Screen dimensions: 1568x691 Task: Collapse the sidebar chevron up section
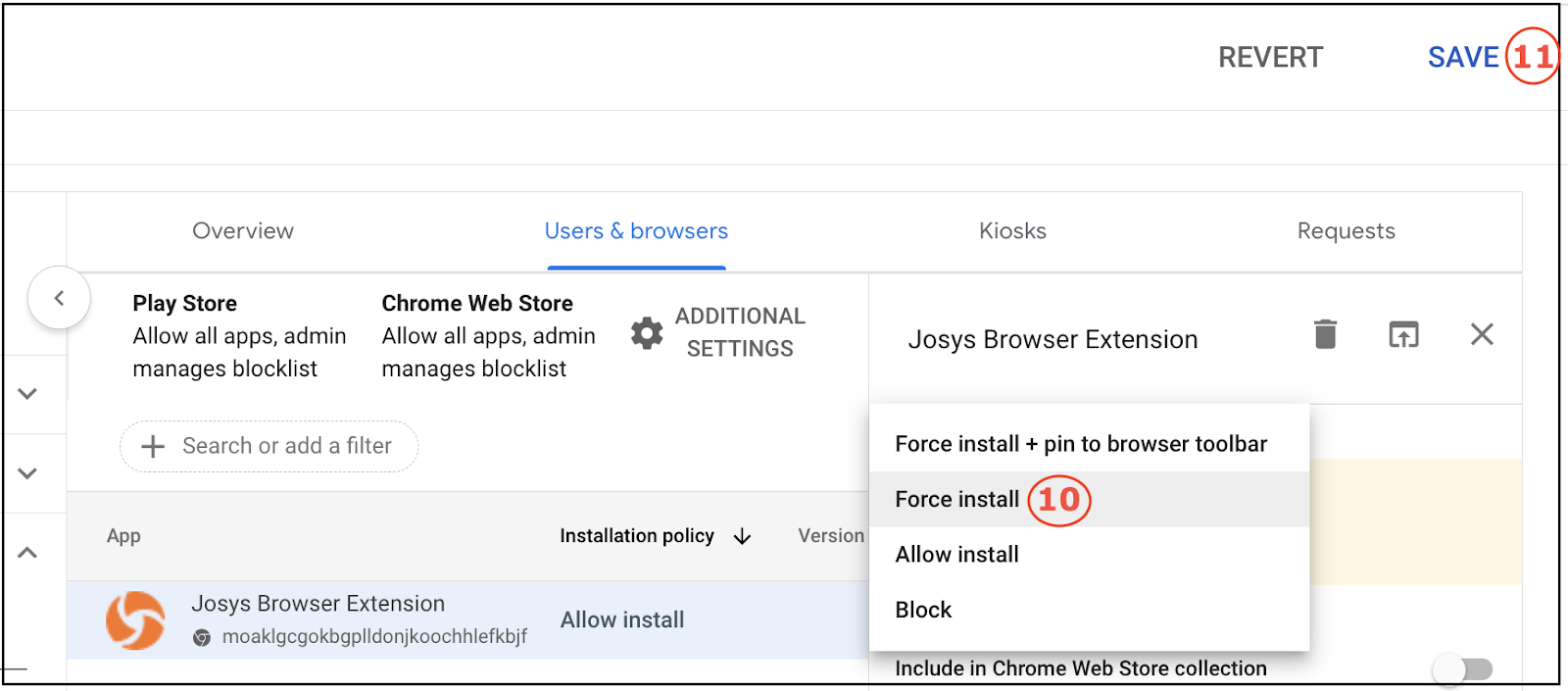point(27,553)
